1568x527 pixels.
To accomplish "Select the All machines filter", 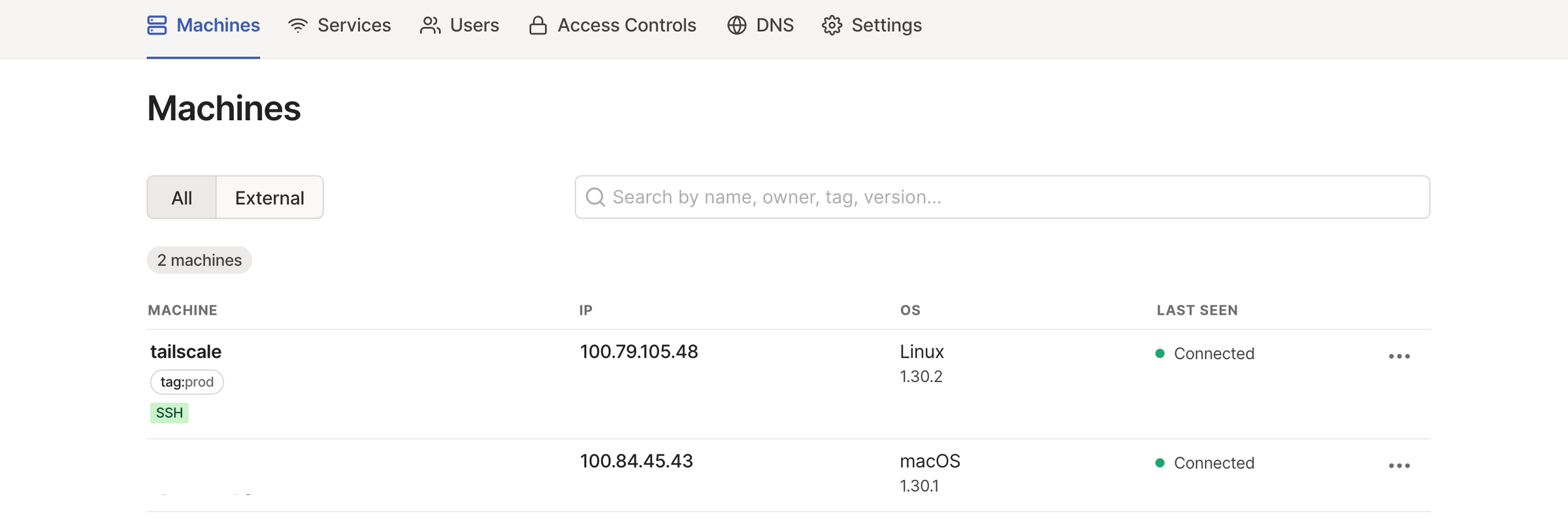I will click(182, 197).
